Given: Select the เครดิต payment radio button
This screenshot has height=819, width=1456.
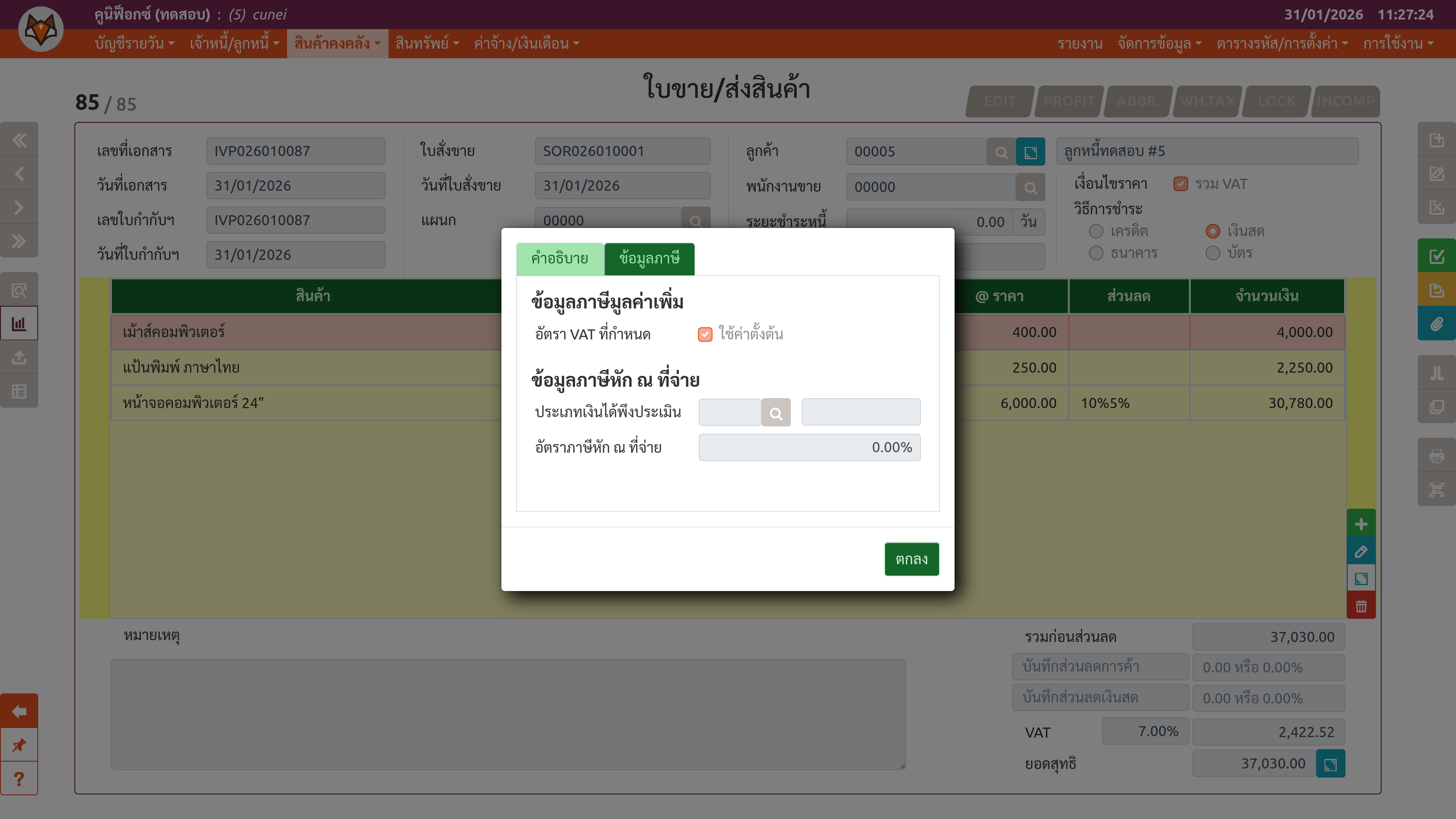Looking at the screenshot, I should point(1096,231).
